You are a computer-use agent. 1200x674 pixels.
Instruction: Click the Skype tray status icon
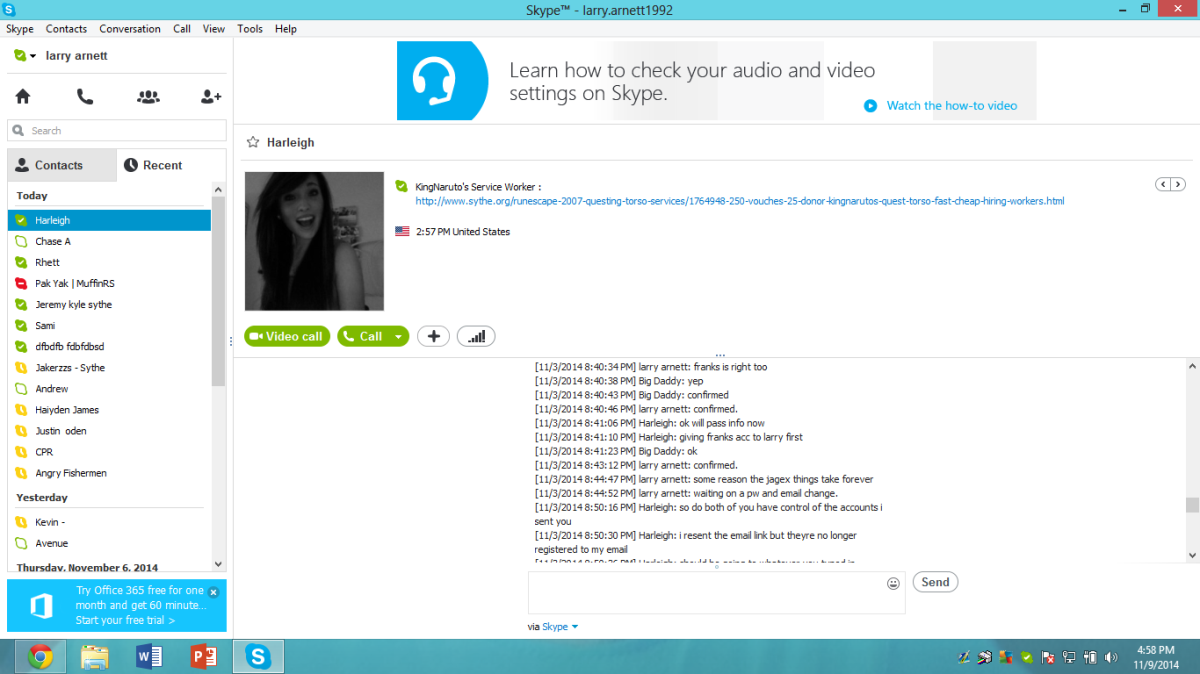tap(1027, 657)
